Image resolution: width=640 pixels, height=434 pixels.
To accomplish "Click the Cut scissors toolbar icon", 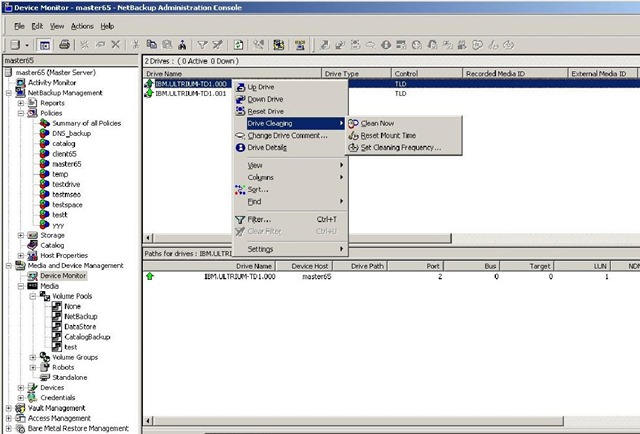I will click(136, 45).
